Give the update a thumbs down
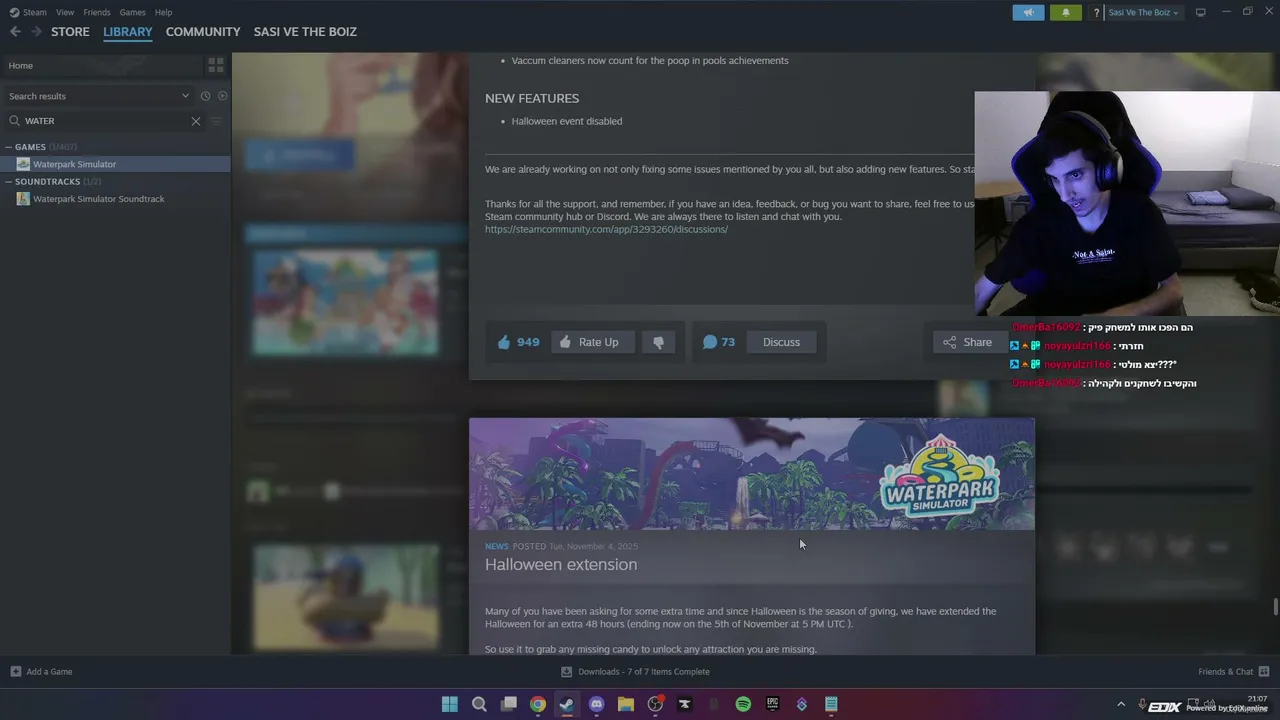 pyautogui.click(x=658, y=342)
